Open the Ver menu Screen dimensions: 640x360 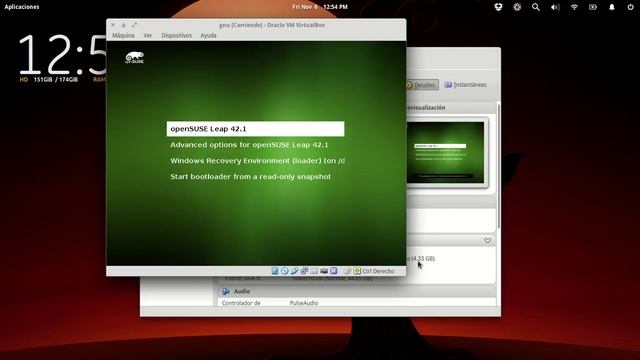[x=148, y=36]
